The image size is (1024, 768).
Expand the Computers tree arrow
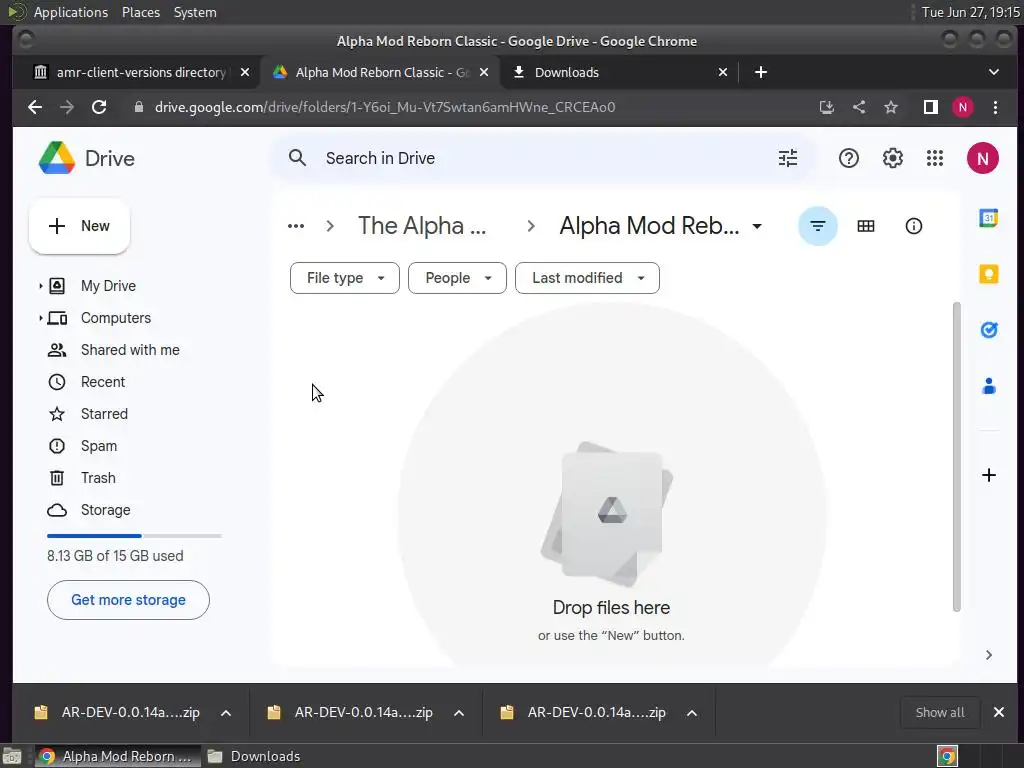pos(40,318)
